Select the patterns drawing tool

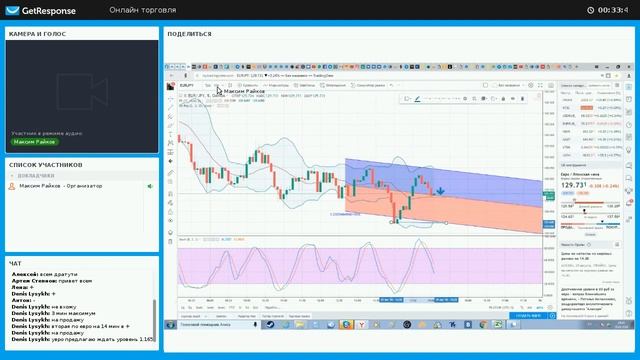tap(171, 143)
